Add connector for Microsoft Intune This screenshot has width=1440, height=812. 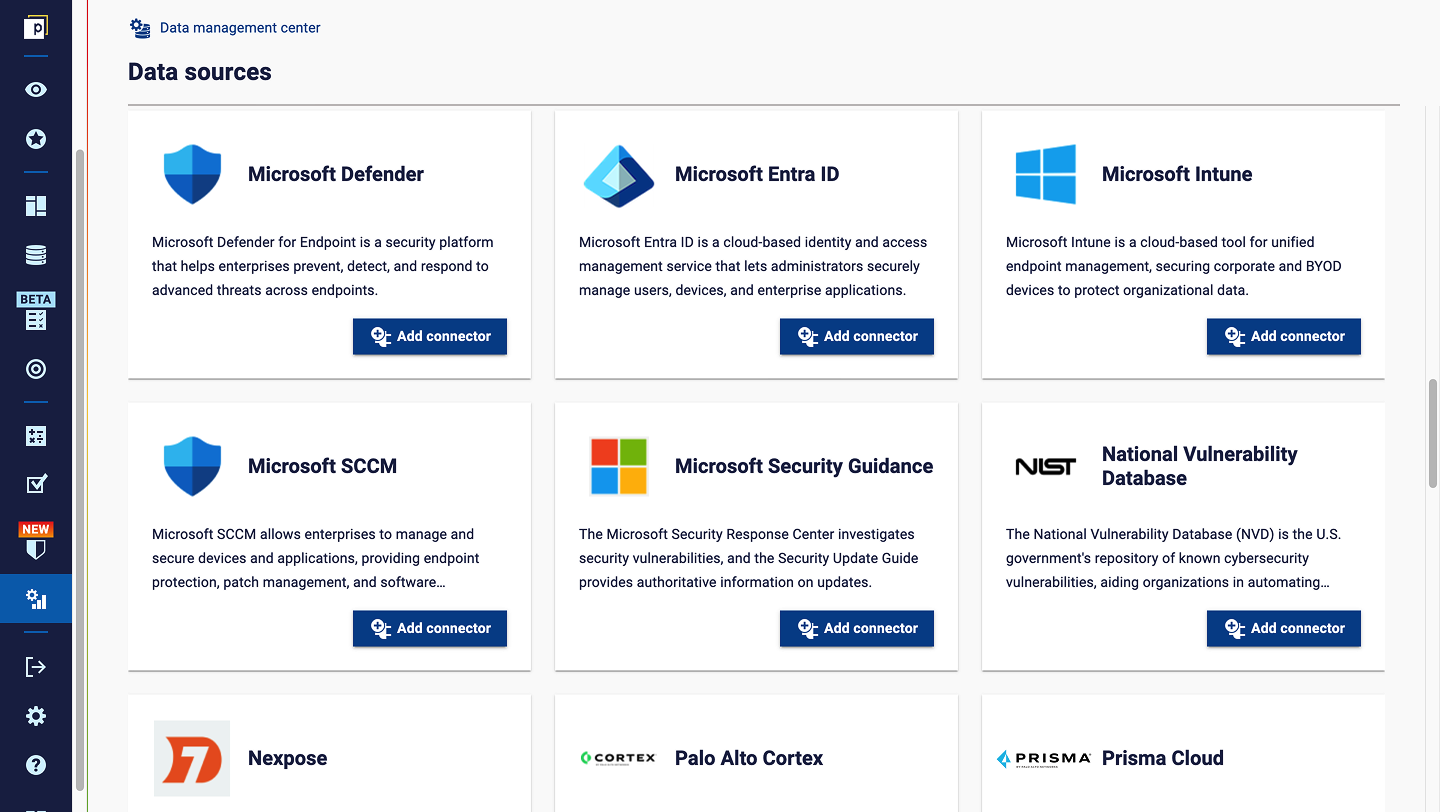pyautogui.click(x=1284, y=336)
